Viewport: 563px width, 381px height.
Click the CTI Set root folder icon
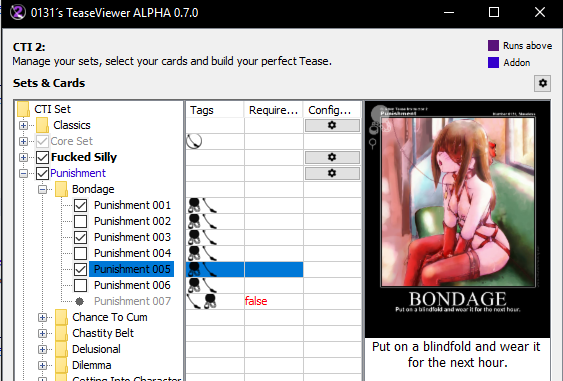pos(23,109)
